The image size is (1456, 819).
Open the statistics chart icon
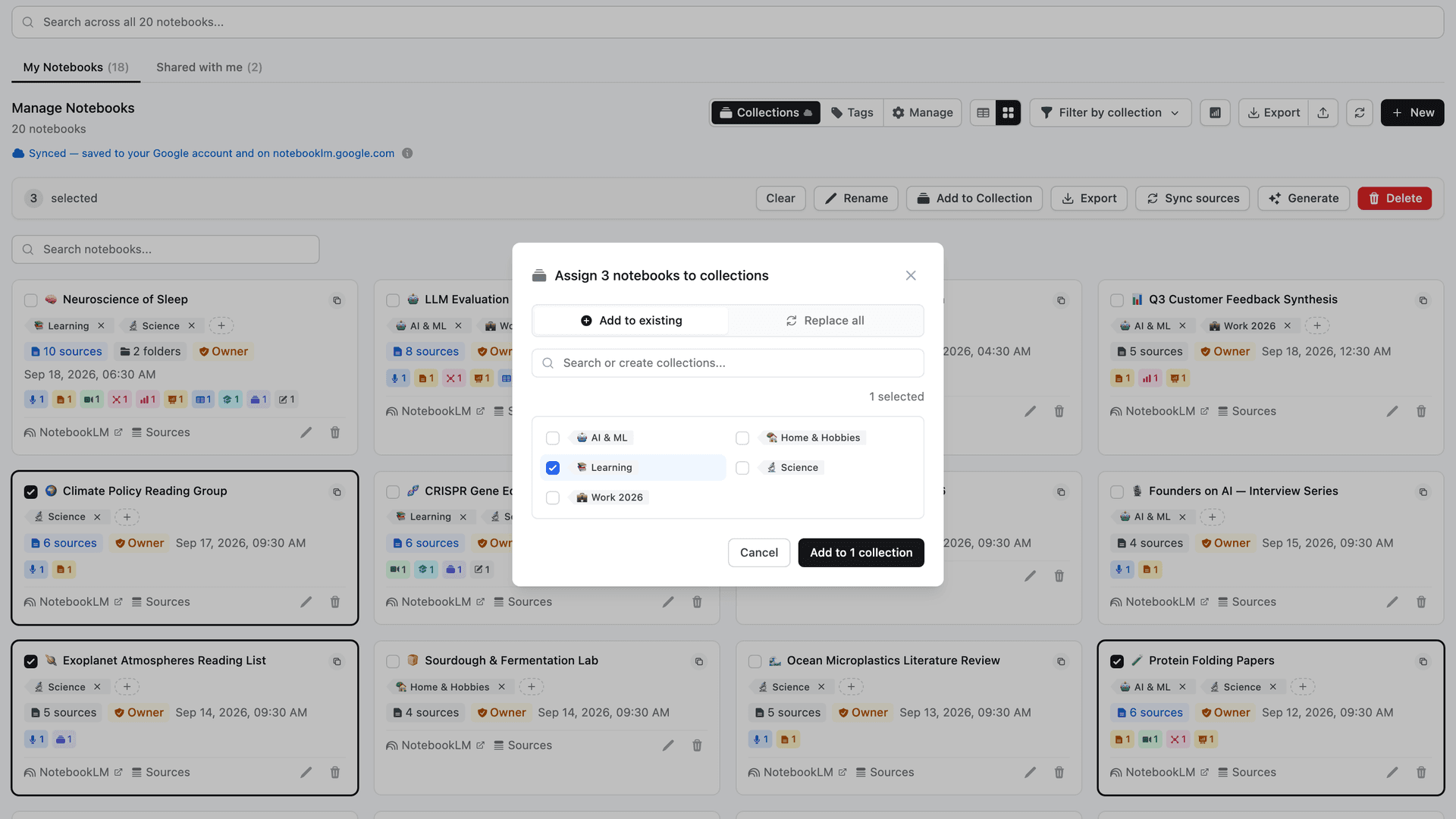[1215, 113]
